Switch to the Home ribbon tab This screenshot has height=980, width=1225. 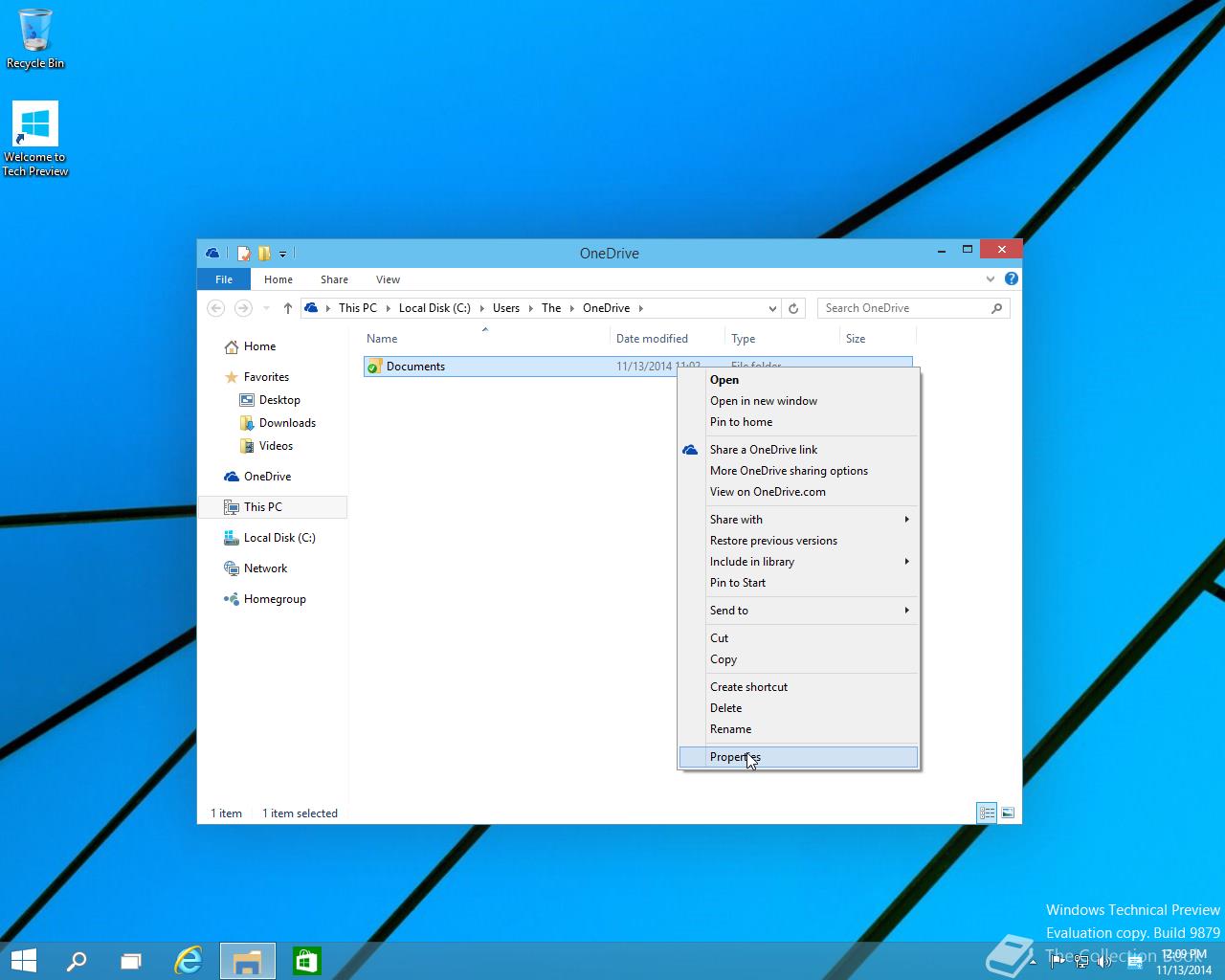[x=278, y=279]
